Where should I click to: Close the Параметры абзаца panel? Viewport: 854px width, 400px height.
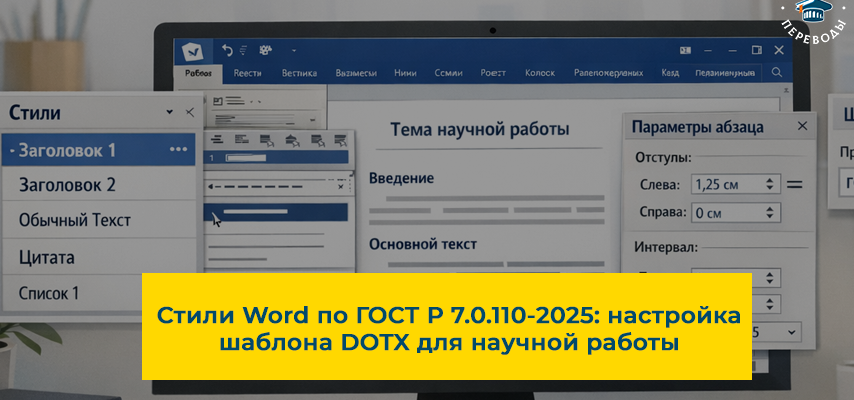(x=801, y=126)
